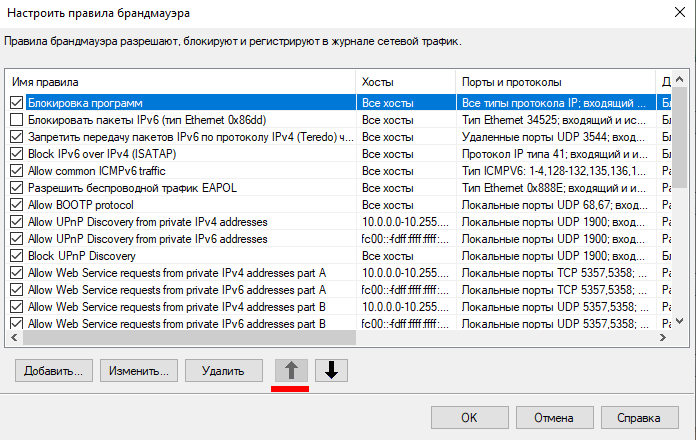696x440 pixels.
Task: Toggle the Allow BOOTP protocol checkbox
Action: click(16, 205)
